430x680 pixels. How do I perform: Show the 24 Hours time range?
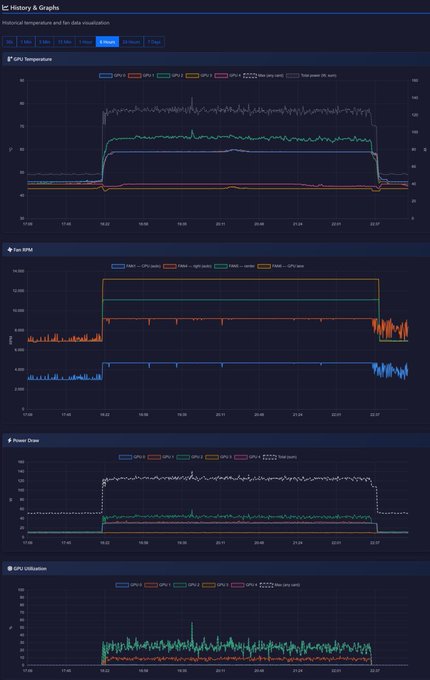[x=131, y=42]
